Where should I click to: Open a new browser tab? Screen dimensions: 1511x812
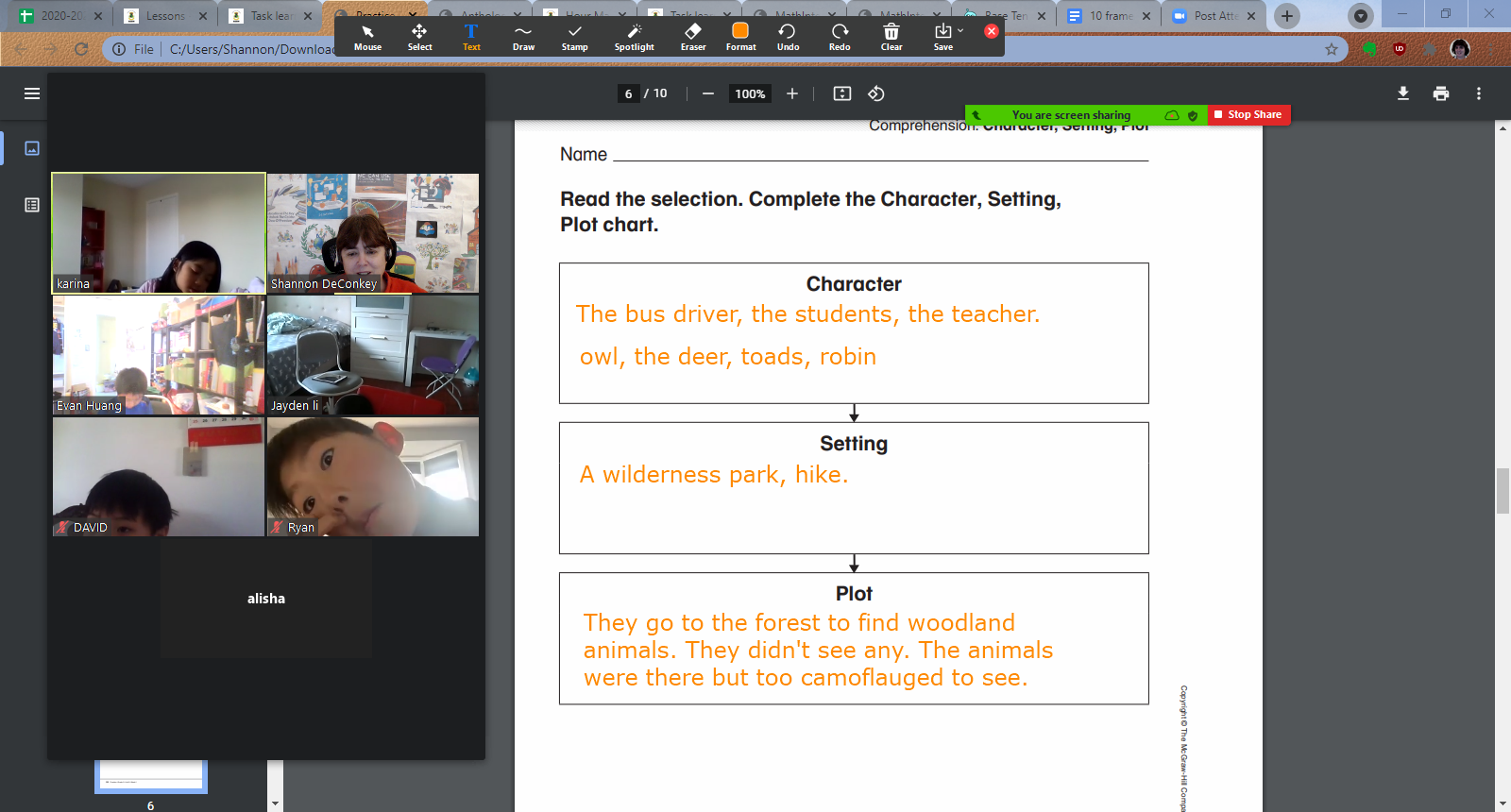pos(1287,16)
